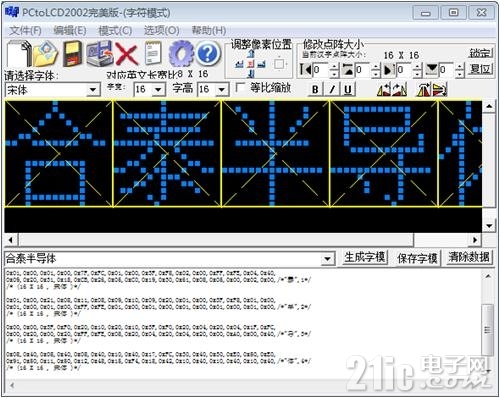Click the horizontal scrollbar right arrow
This screenshot has width=500, height=398.
click(475, 240)
